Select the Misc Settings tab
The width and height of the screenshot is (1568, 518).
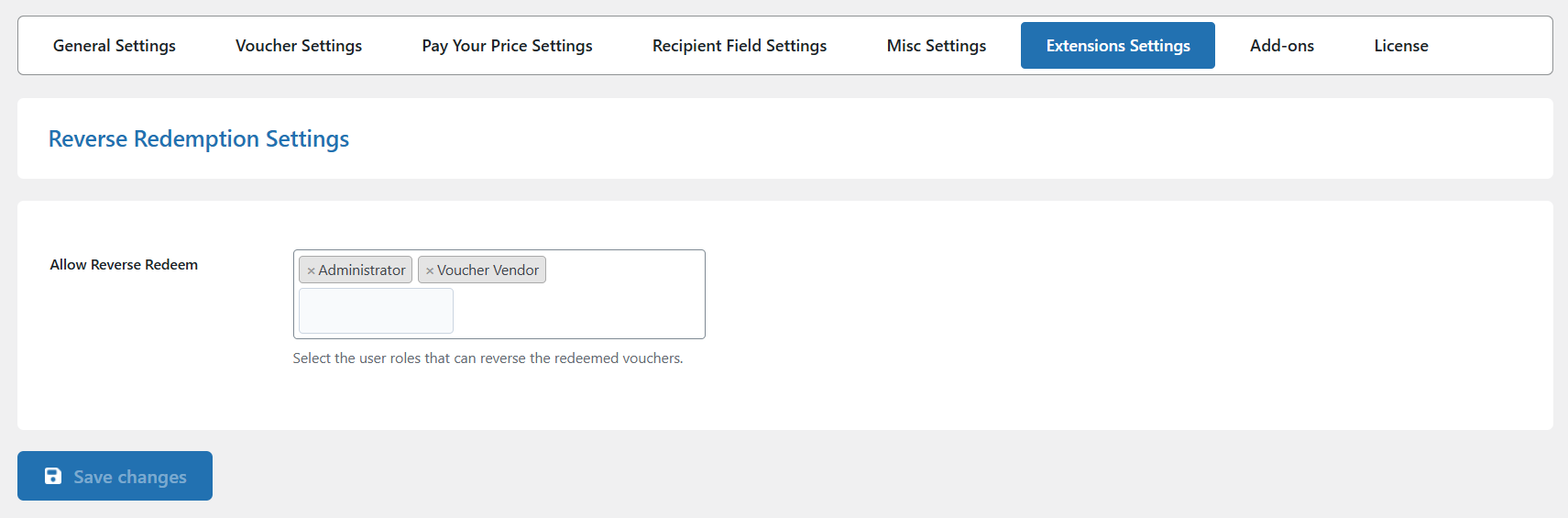coord(937,46)
